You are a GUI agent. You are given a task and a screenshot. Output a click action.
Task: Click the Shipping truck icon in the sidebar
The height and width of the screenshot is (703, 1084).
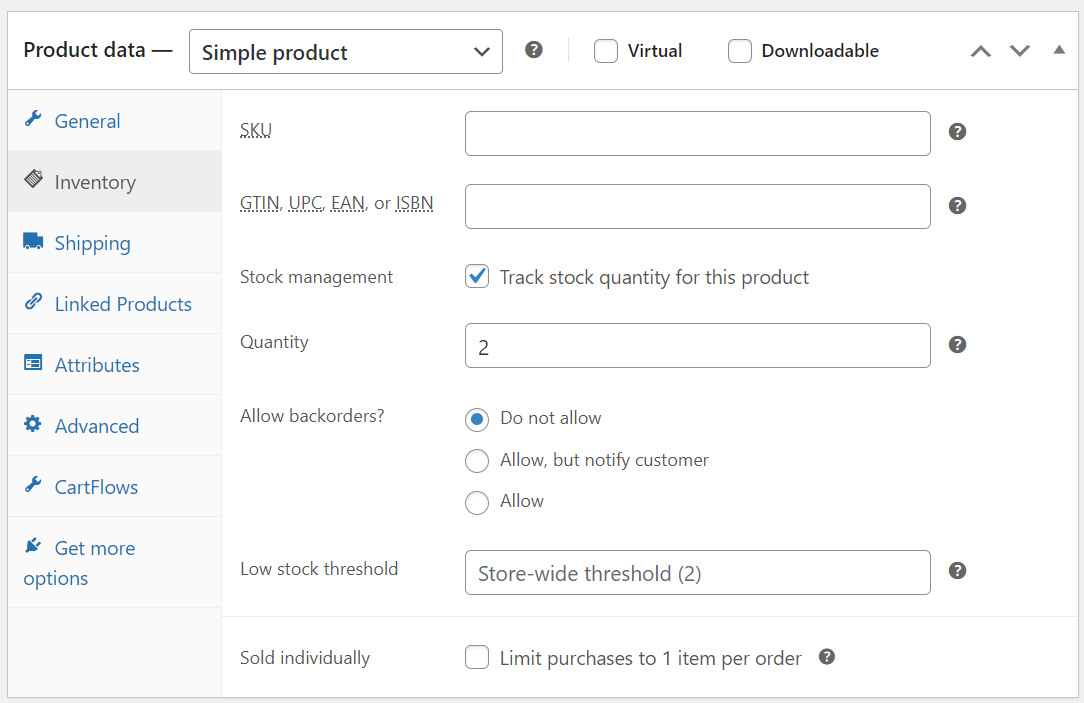coord(33,240)
